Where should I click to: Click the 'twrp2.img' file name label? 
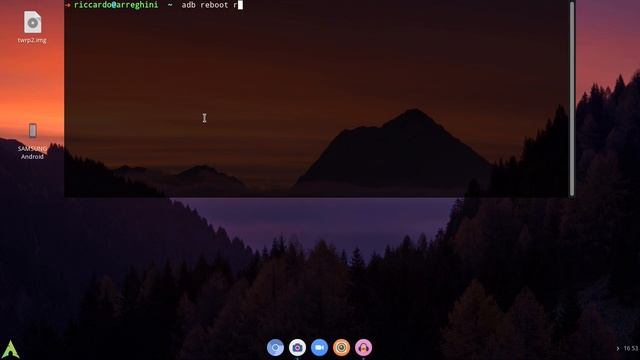click(32, 40)
